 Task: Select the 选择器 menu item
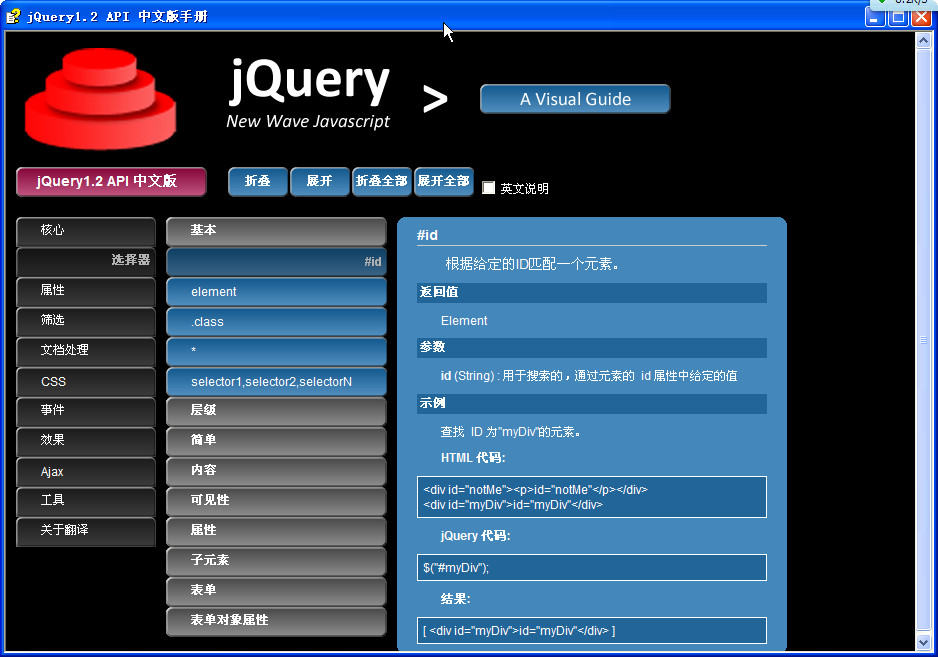(x=86, y=261)
